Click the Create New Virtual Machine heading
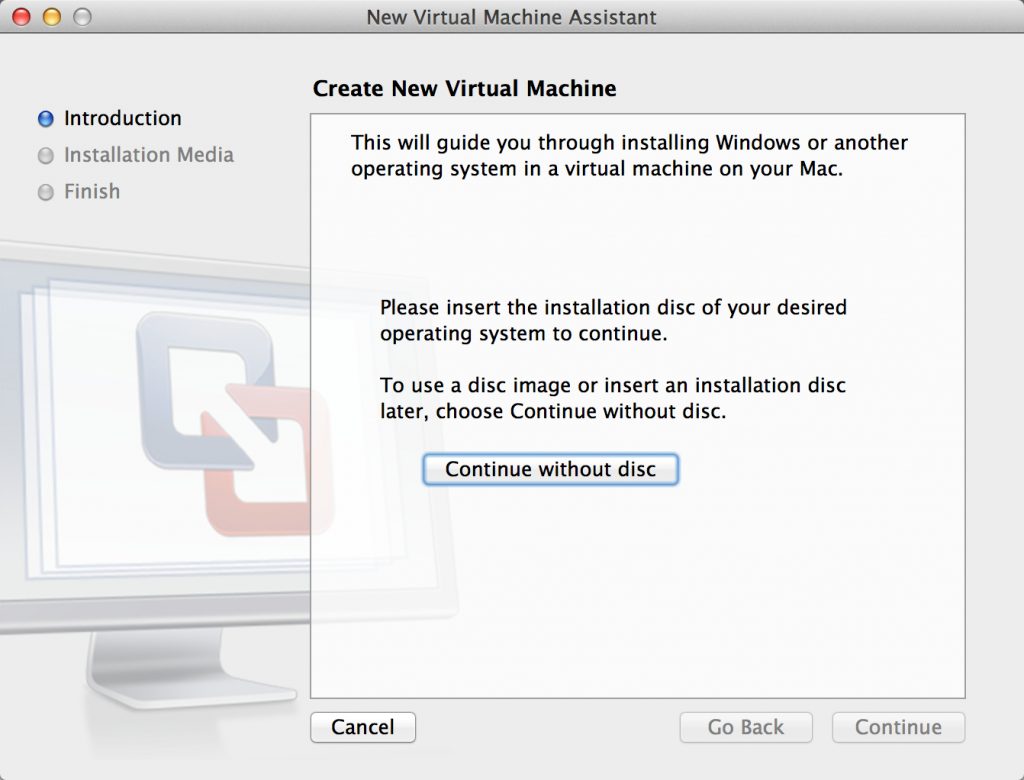This screenshot has width=1024, height=780. point(464,88)
